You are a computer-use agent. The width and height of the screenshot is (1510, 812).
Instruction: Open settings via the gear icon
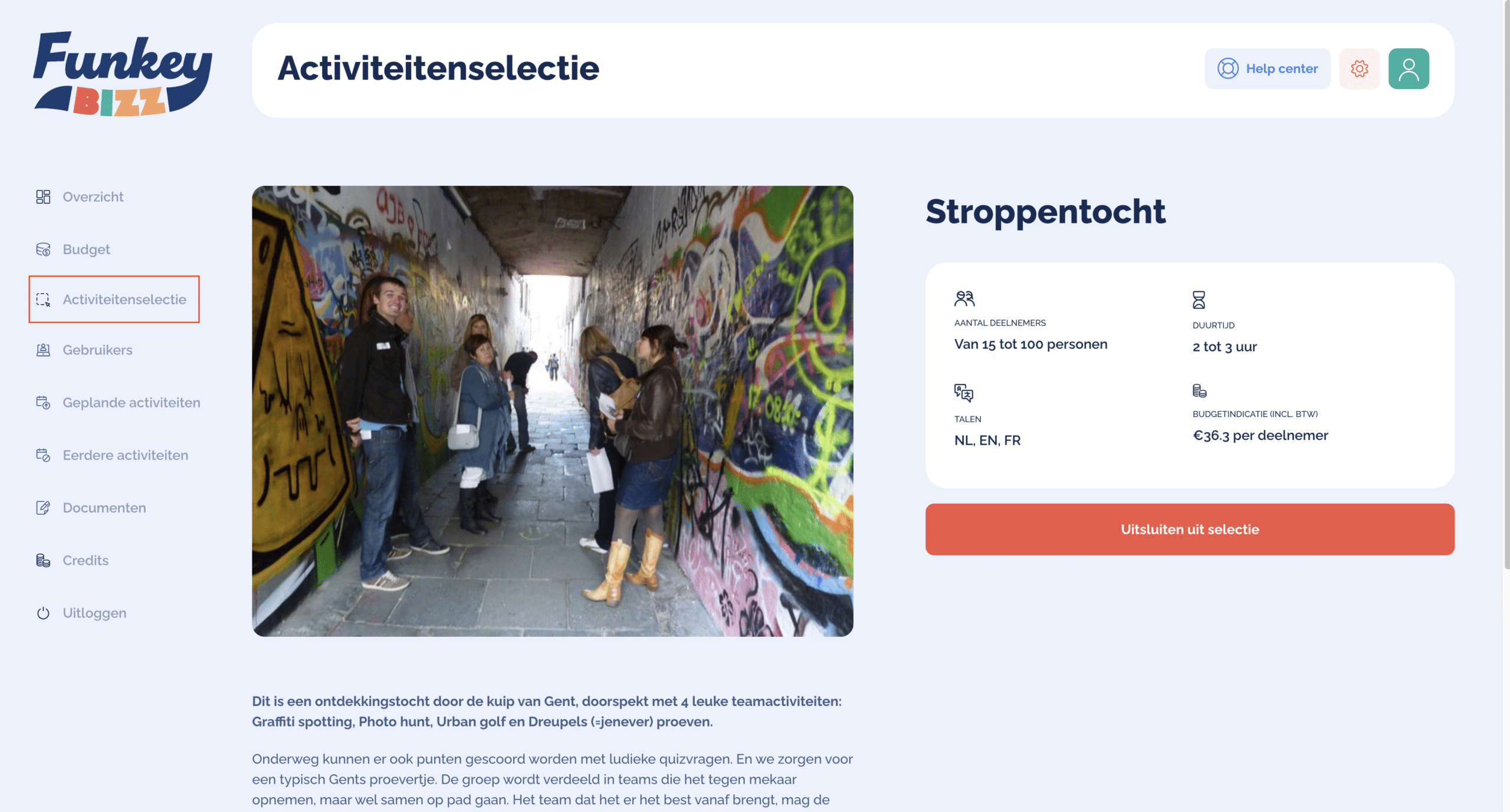(1359, 68)
